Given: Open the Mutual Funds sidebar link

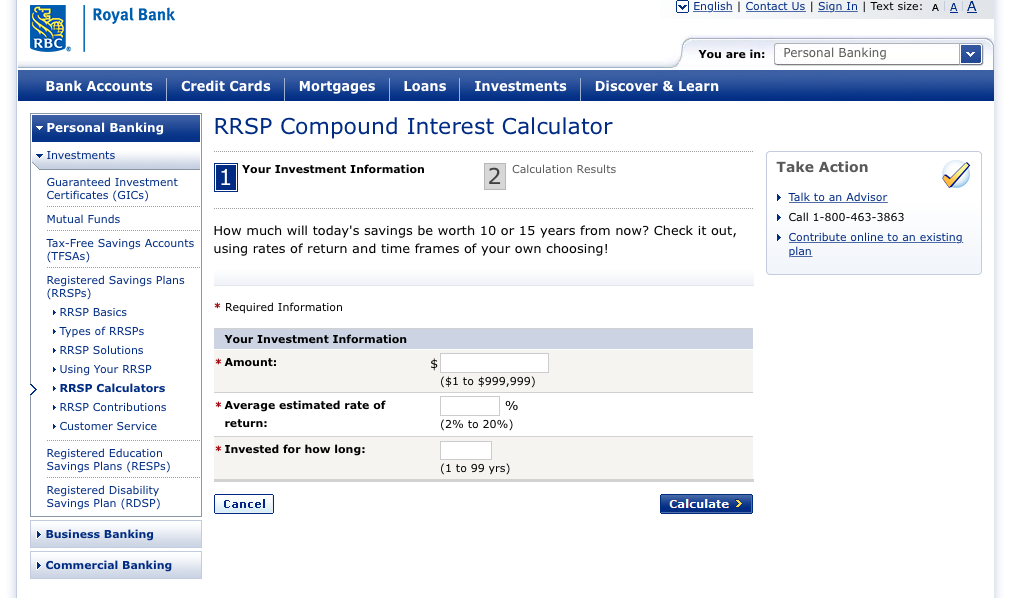Looking at the screenshot, I should [x=83, y=219].
